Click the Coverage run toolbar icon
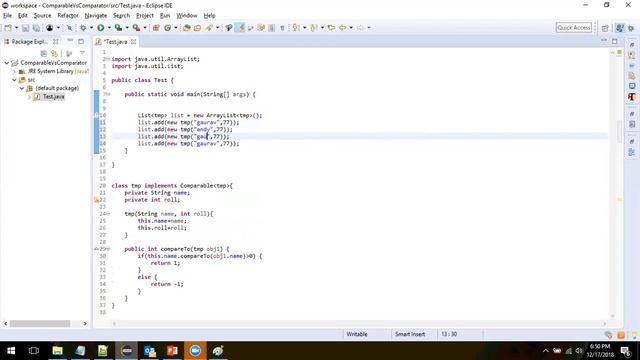640x360 pixels. coord(118,28)
